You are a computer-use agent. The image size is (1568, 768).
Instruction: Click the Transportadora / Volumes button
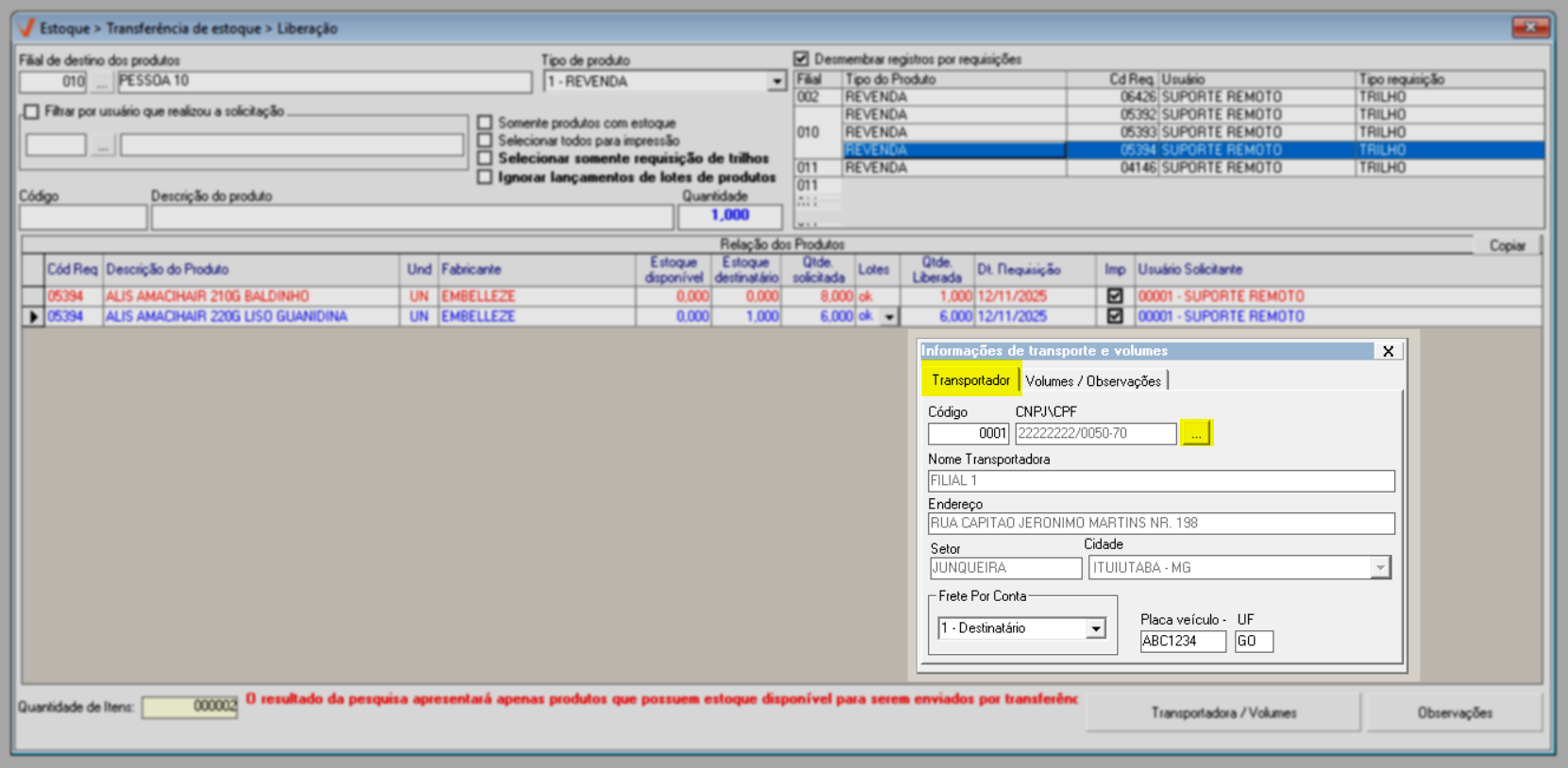pyautogui.click(x=1222, y=713)
